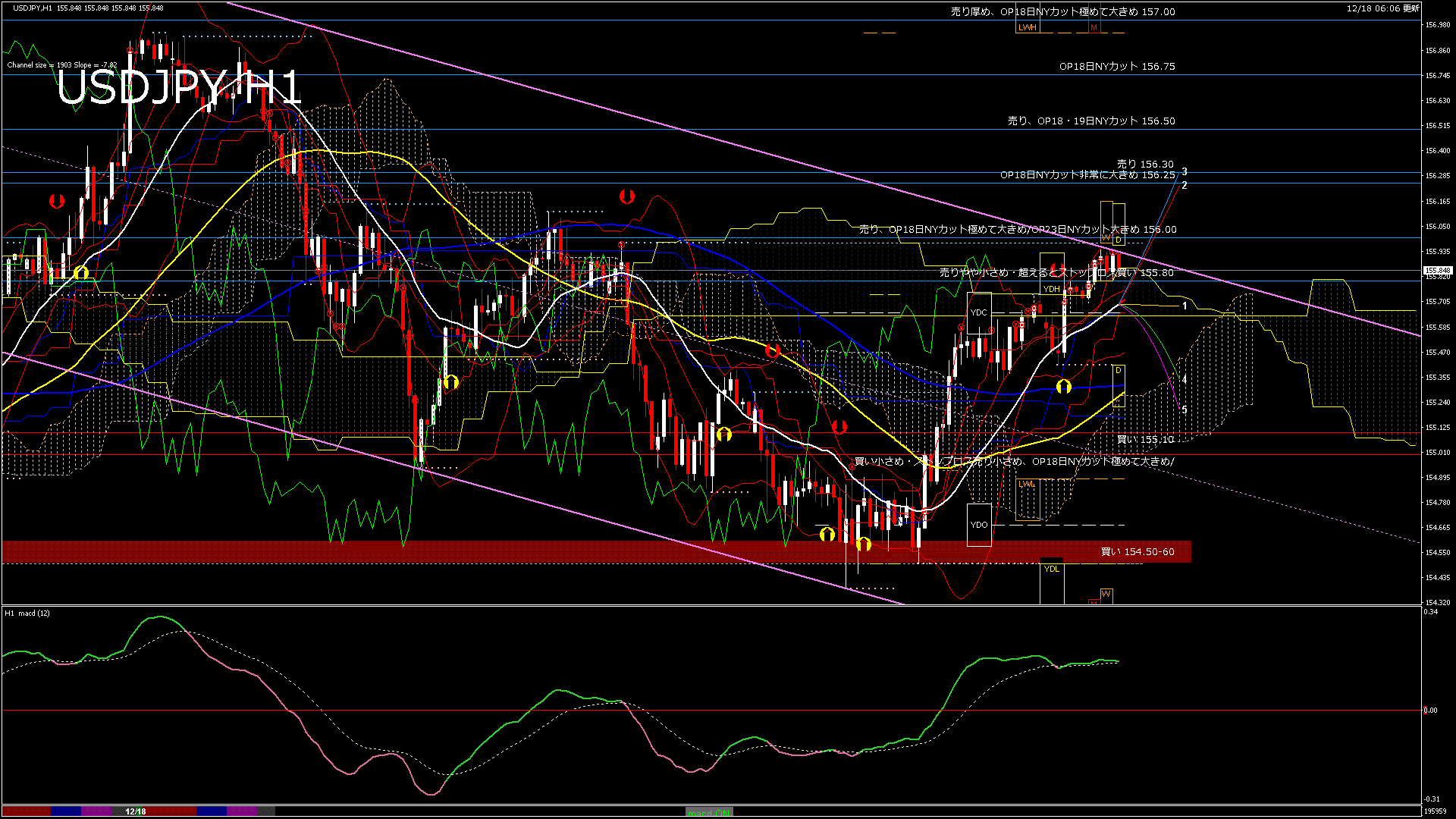Select the yellow coin icon beneath the central decline
The image size is (1456, 819).
(452, 383)
